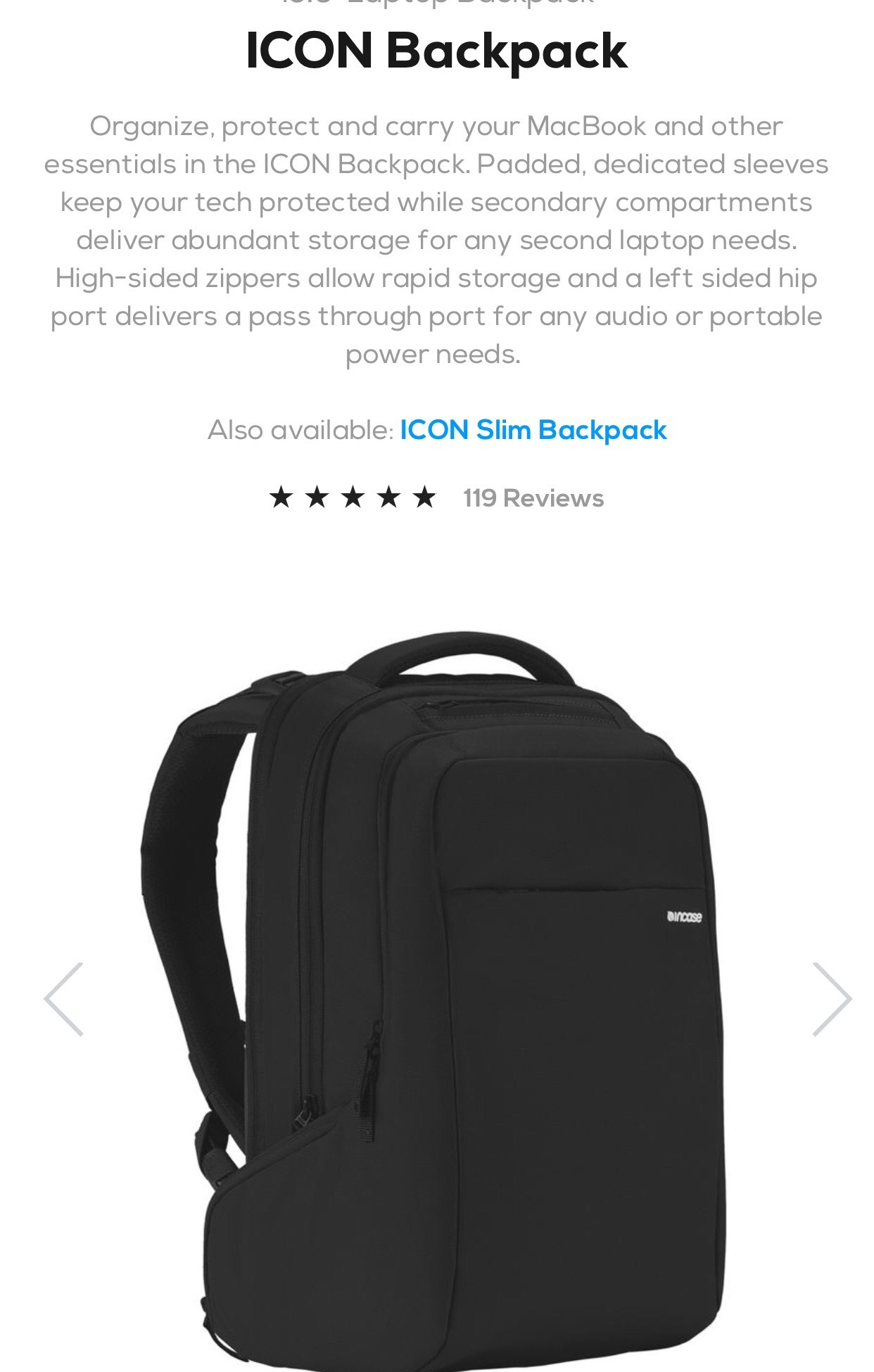Click the fourth rating star
Image resolution: width=874 pixels, height=1372 pixels.
pos(389,497)
